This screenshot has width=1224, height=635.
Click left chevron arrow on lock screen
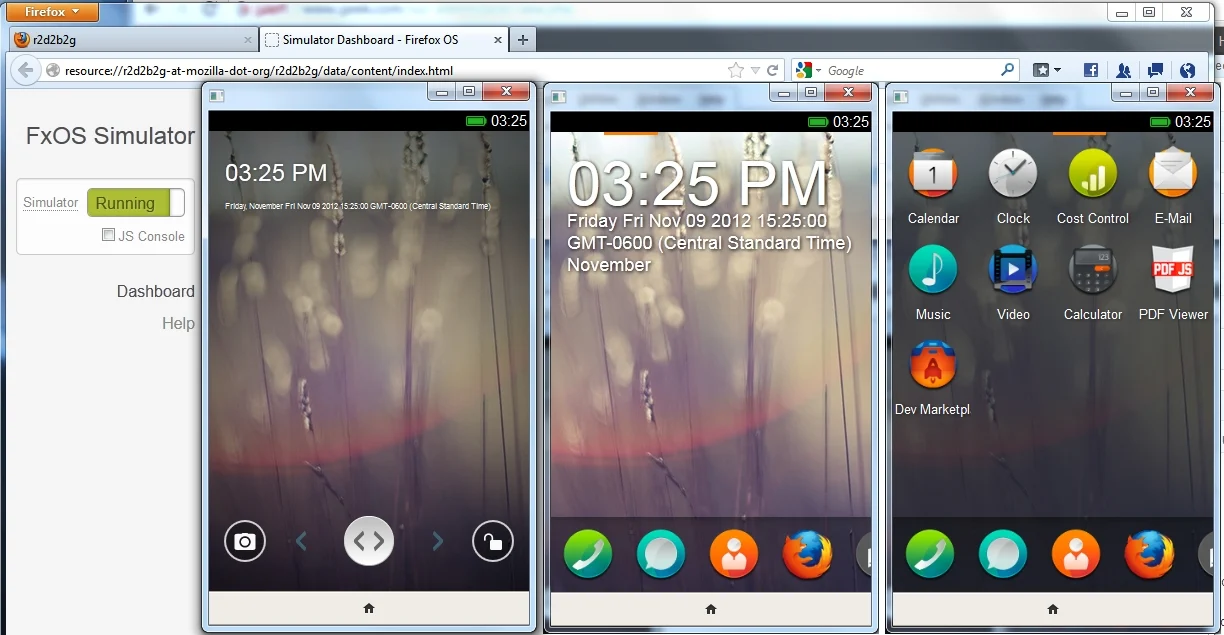(301, 542)
